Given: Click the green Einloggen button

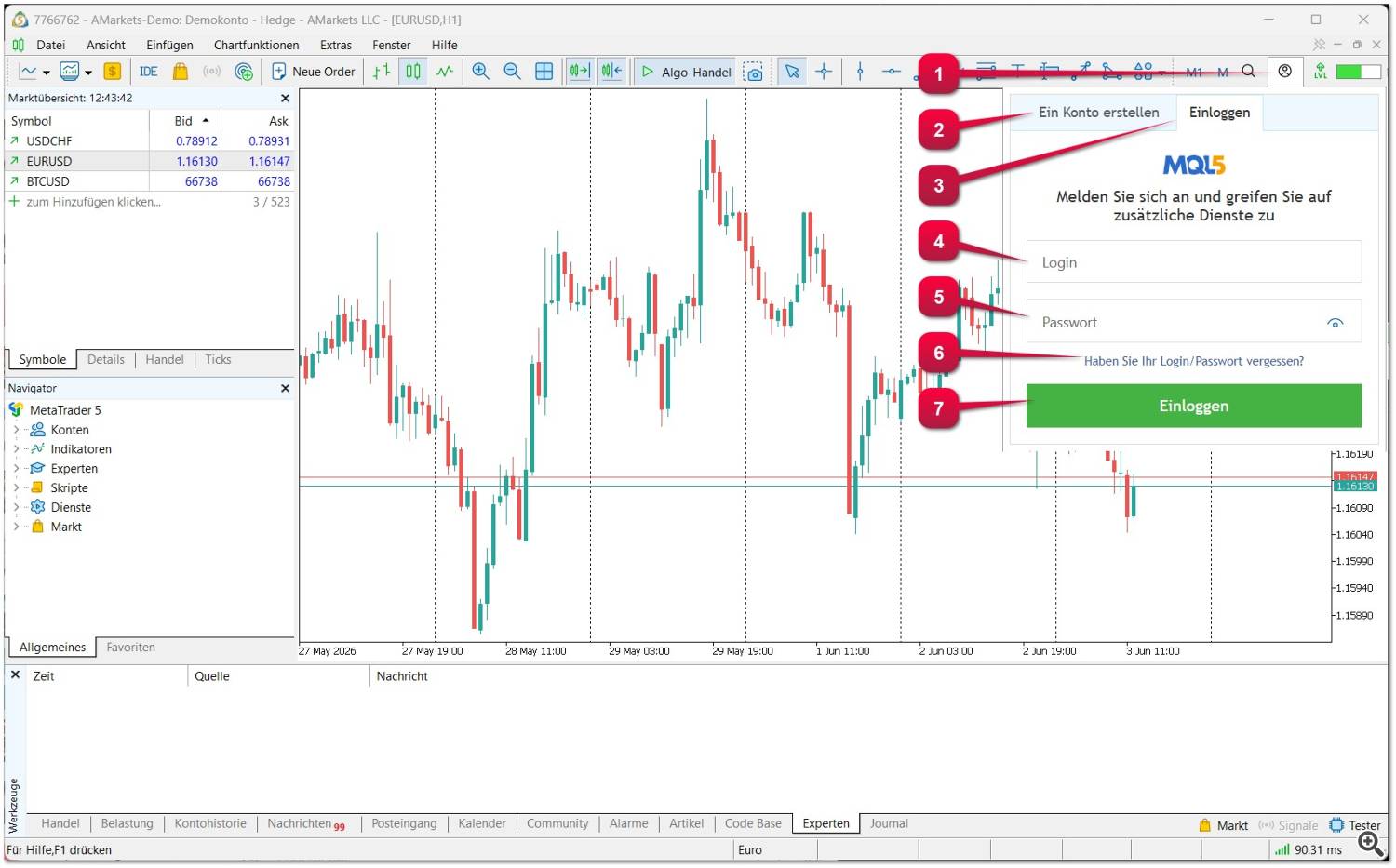Looking at the screenshot, I should click(1194, 406).
